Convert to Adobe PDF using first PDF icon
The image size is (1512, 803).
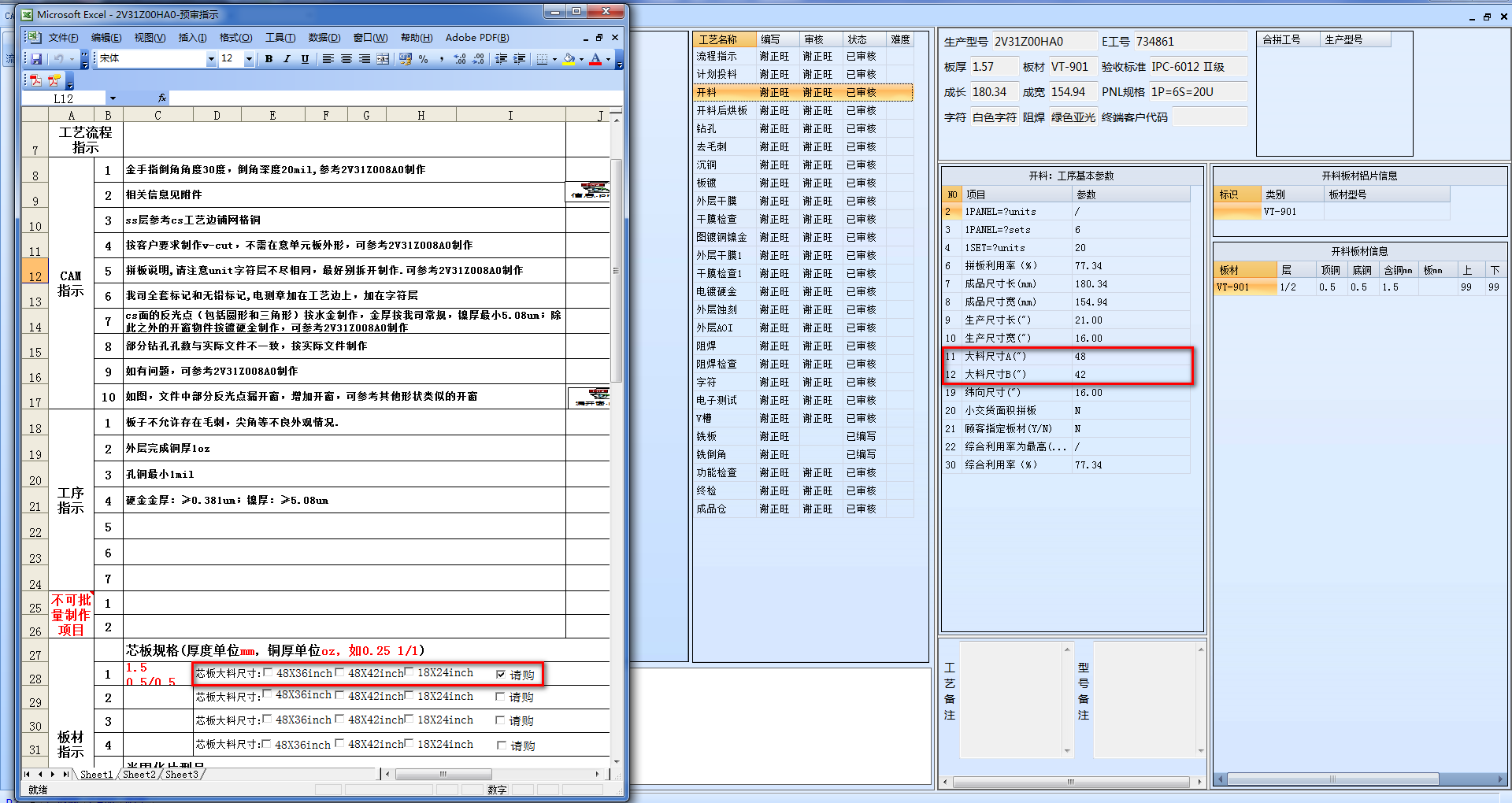click(x=35, y=80)
